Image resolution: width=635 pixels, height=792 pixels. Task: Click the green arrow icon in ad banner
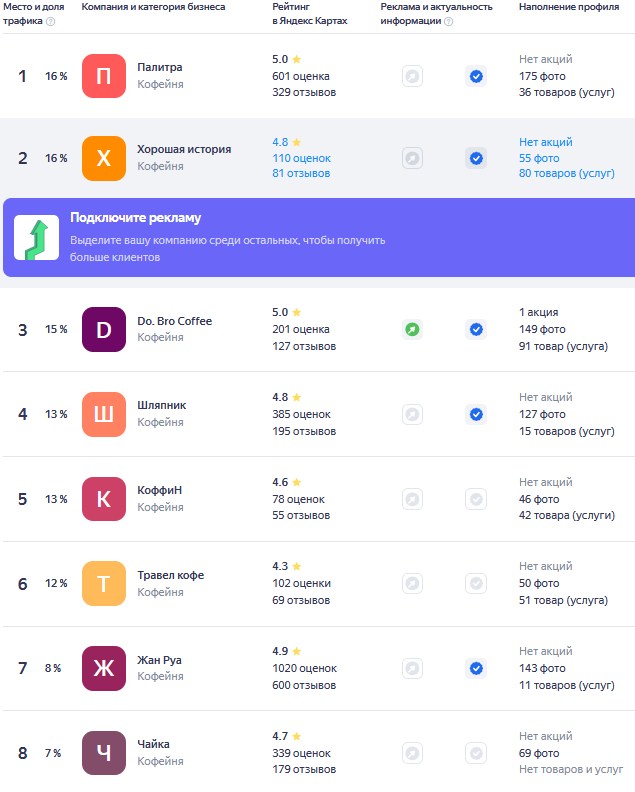(36, 237)
